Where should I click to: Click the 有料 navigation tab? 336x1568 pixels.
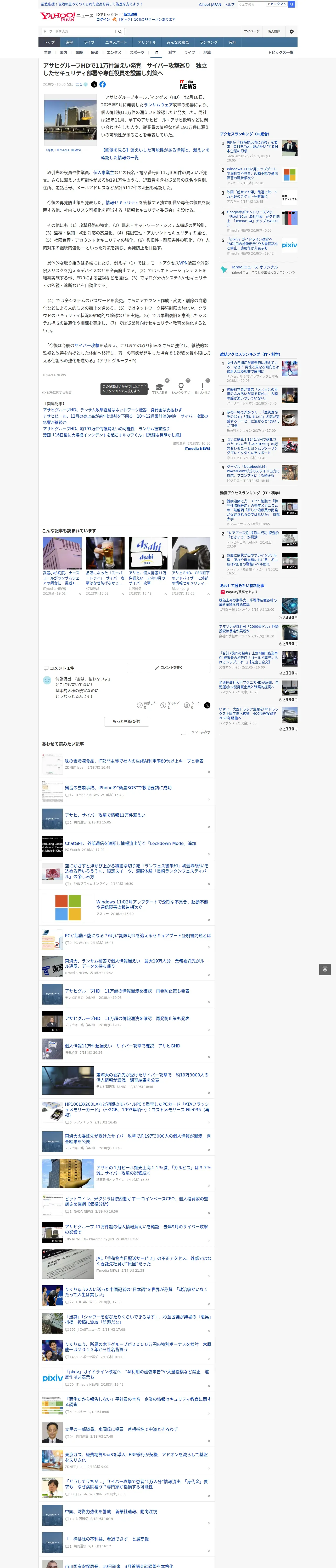pos(232,43)
